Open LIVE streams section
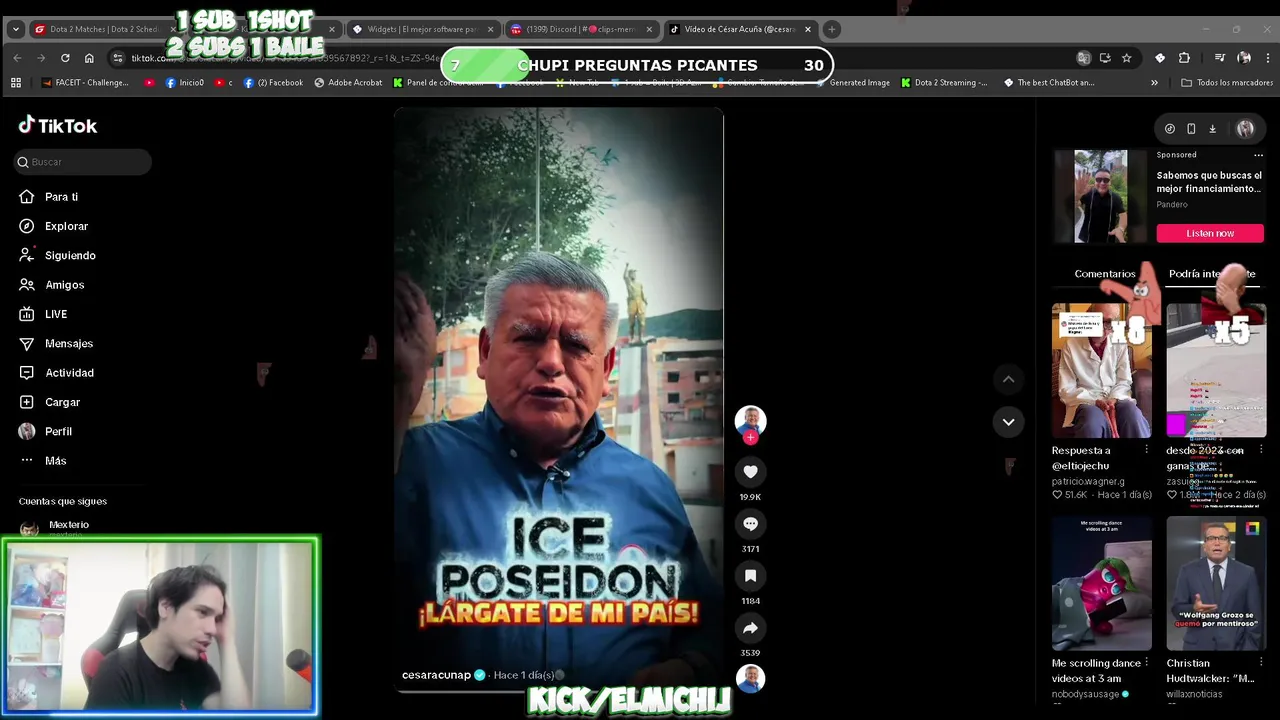The image size is (1280, 720). [43, 314]
